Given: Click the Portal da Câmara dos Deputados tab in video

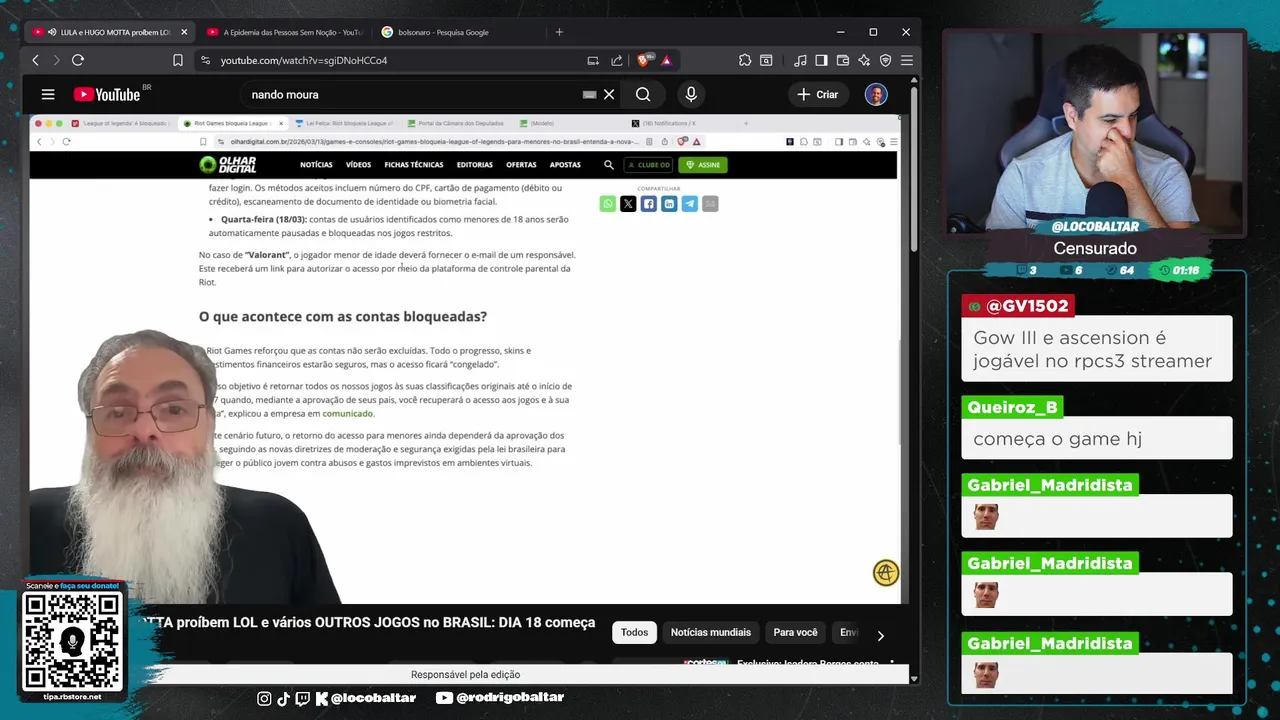Looking at the screenshot, I should 458,123.
